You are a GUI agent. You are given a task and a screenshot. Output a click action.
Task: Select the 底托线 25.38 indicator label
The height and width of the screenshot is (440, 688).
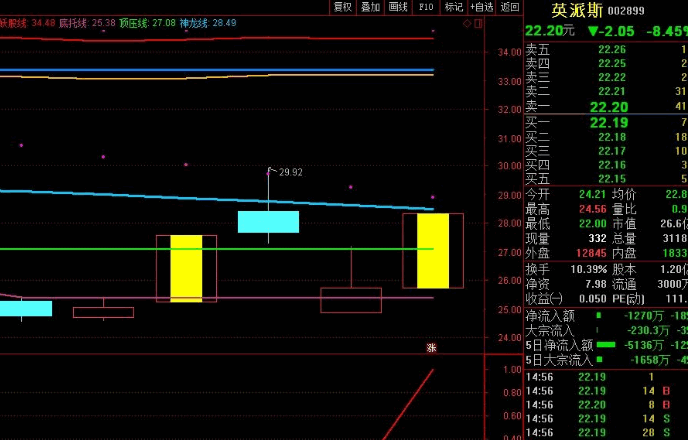click(x=87, y=23)
